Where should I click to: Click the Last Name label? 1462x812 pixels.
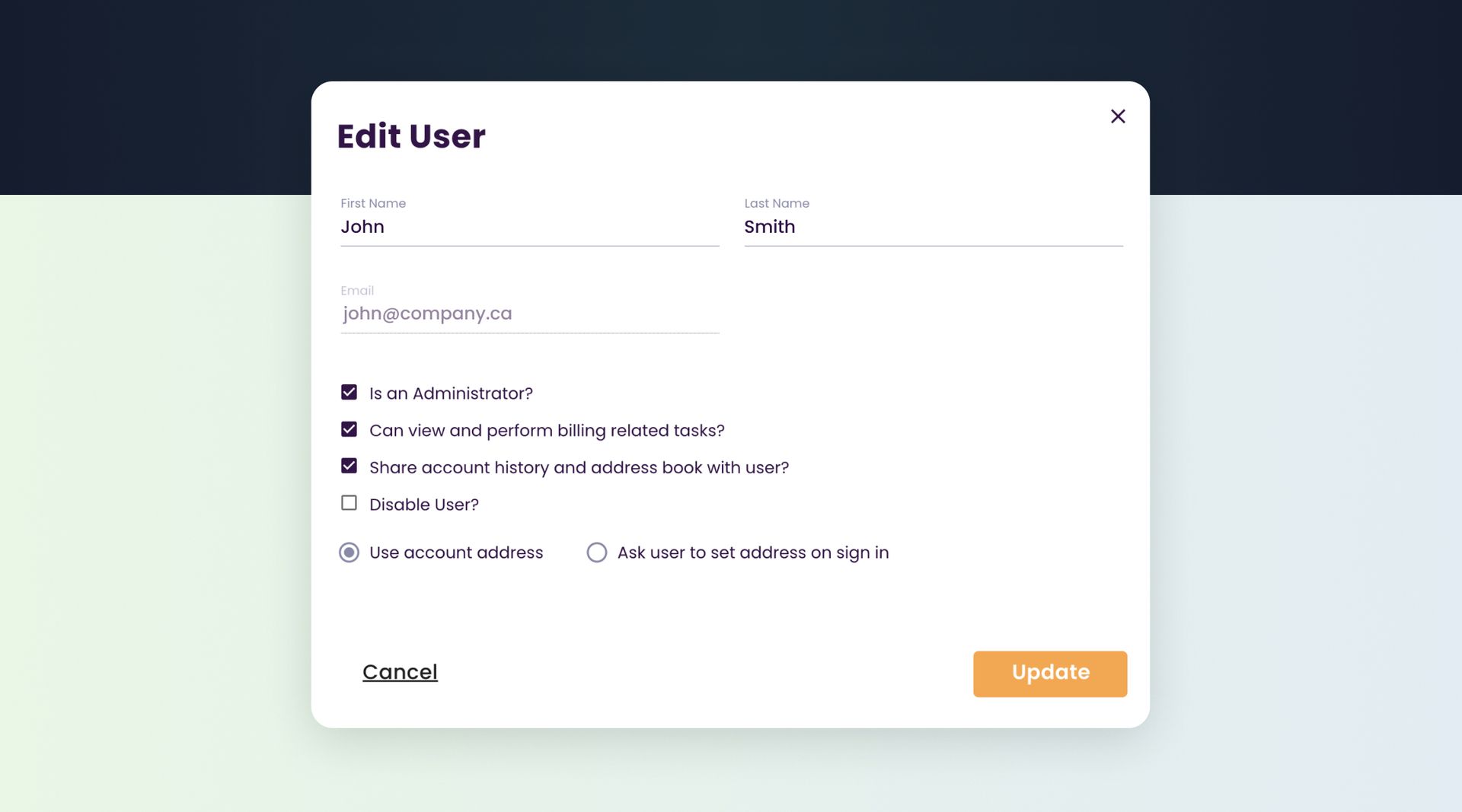coord(776,203)
